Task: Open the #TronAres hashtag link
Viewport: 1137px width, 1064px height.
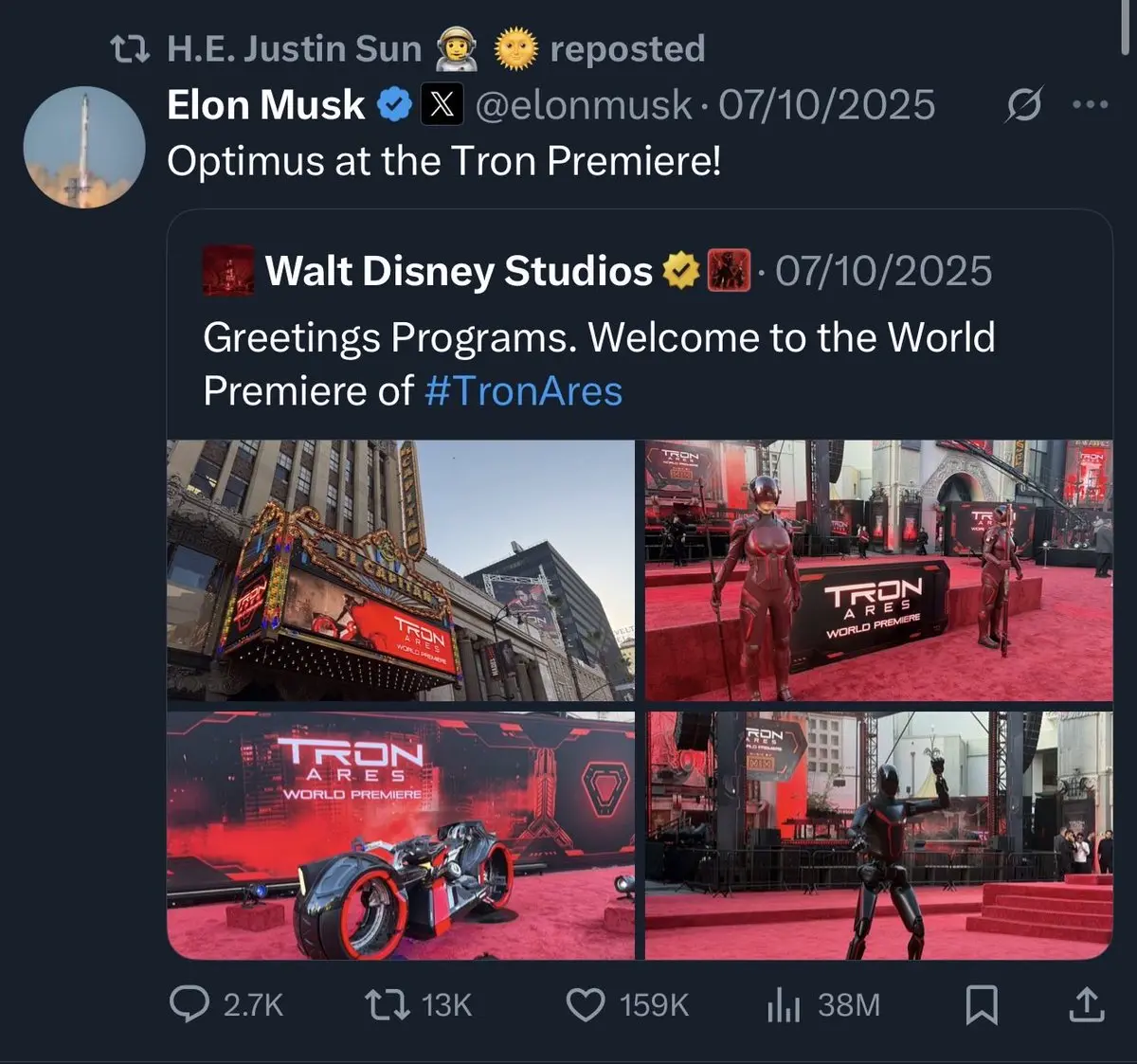Action: click(x=524, y=391)
